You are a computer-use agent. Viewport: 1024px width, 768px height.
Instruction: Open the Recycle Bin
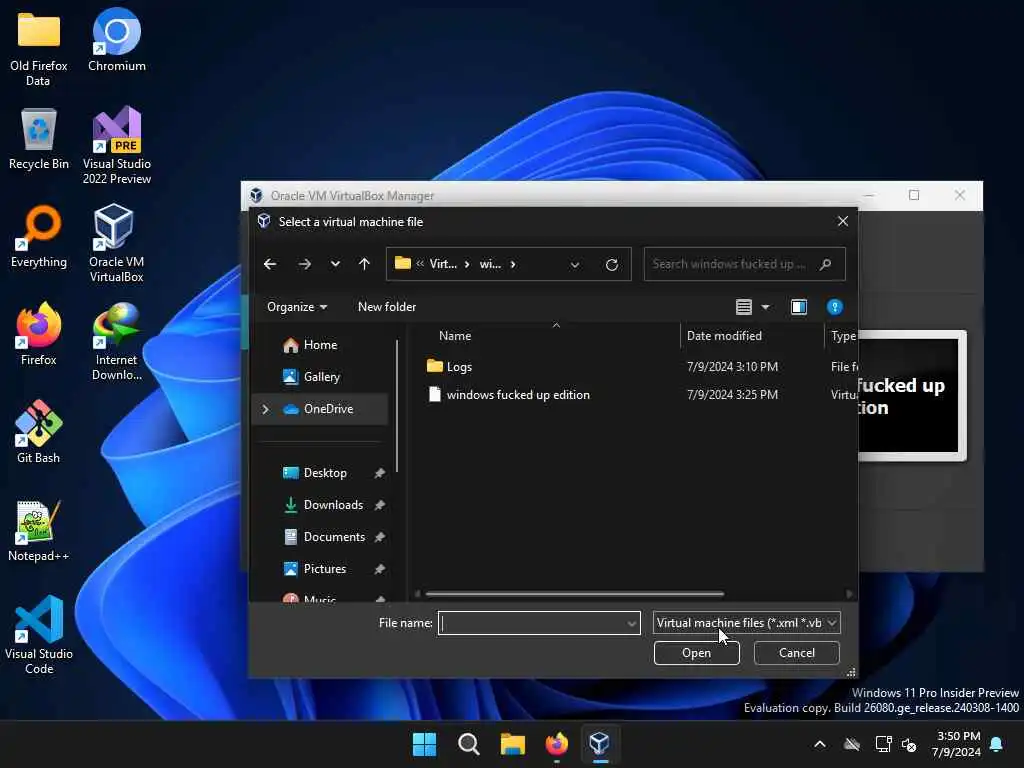pos(39,139)
